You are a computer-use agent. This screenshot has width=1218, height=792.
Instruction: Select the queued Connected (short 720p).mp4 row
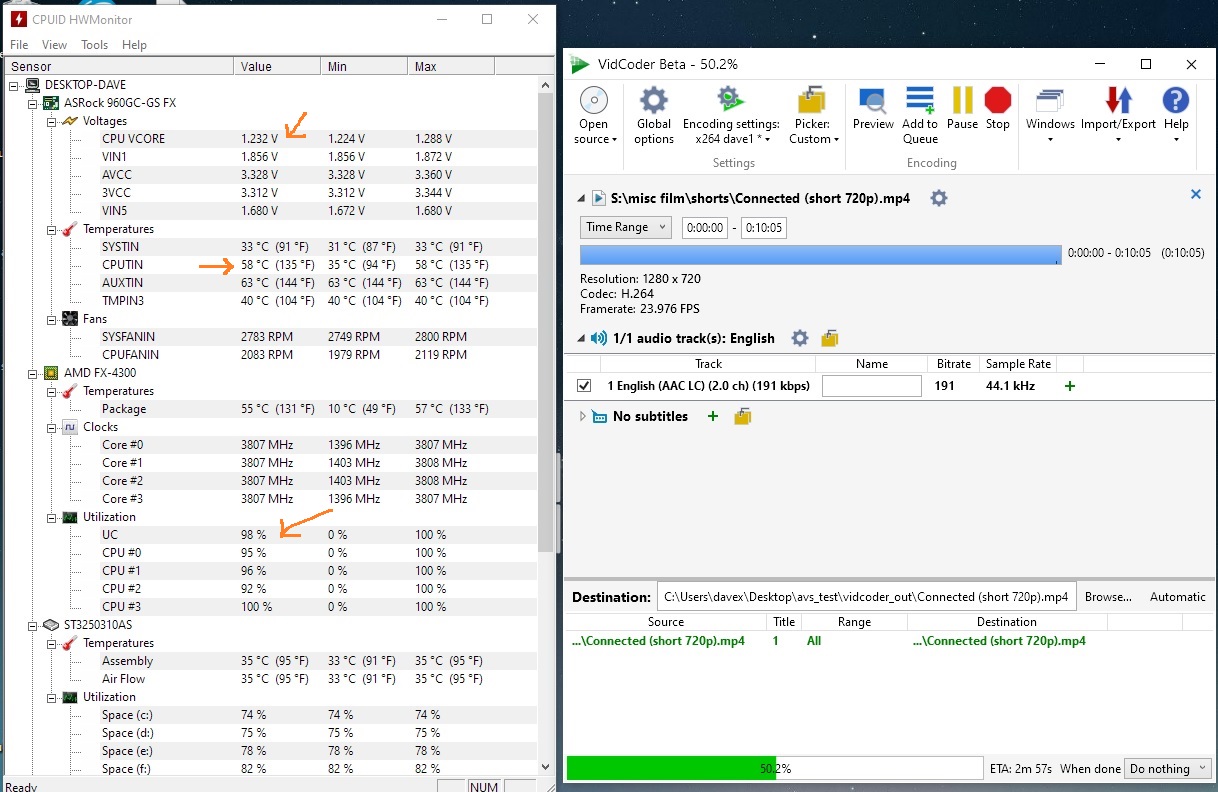889,641
